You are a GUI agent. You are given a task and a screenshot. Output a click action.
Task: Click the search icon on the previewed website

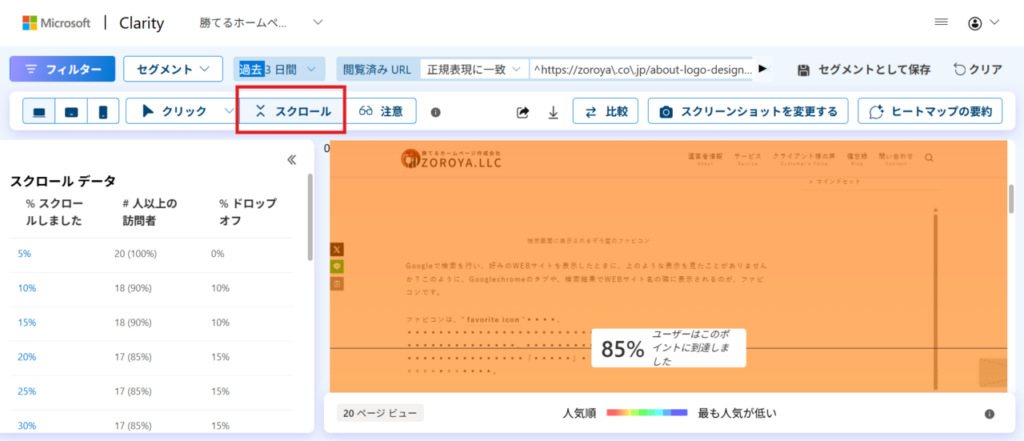(930, 157)
